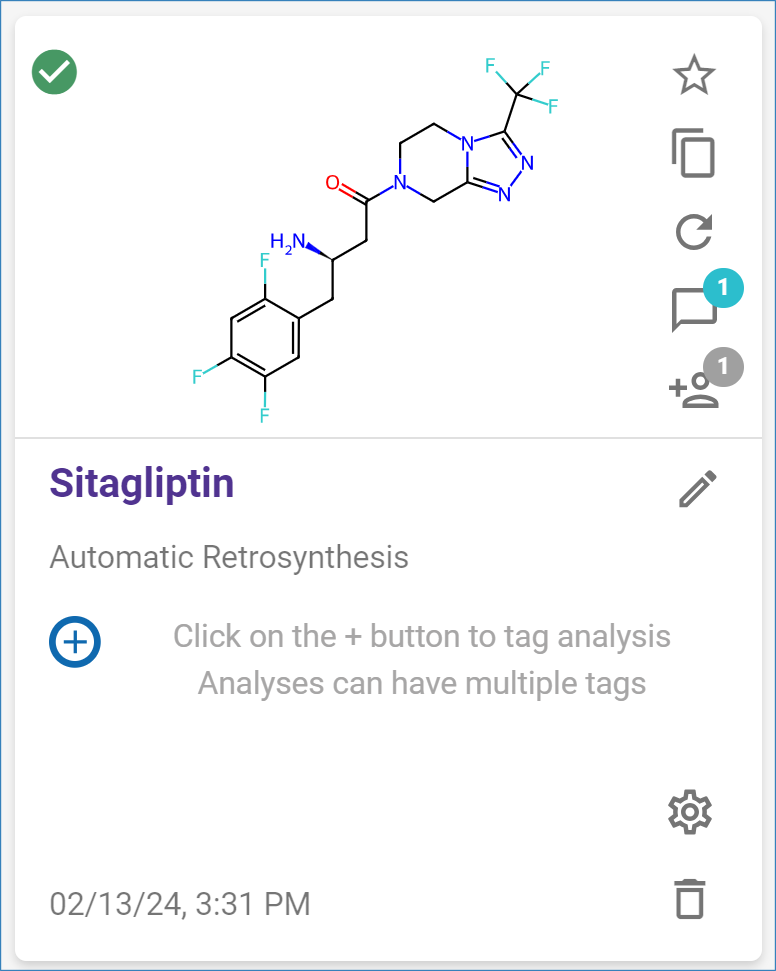Open analysis settings via the gear icon
The height and width of the screenshot is (971, 776).
point(689,812)
